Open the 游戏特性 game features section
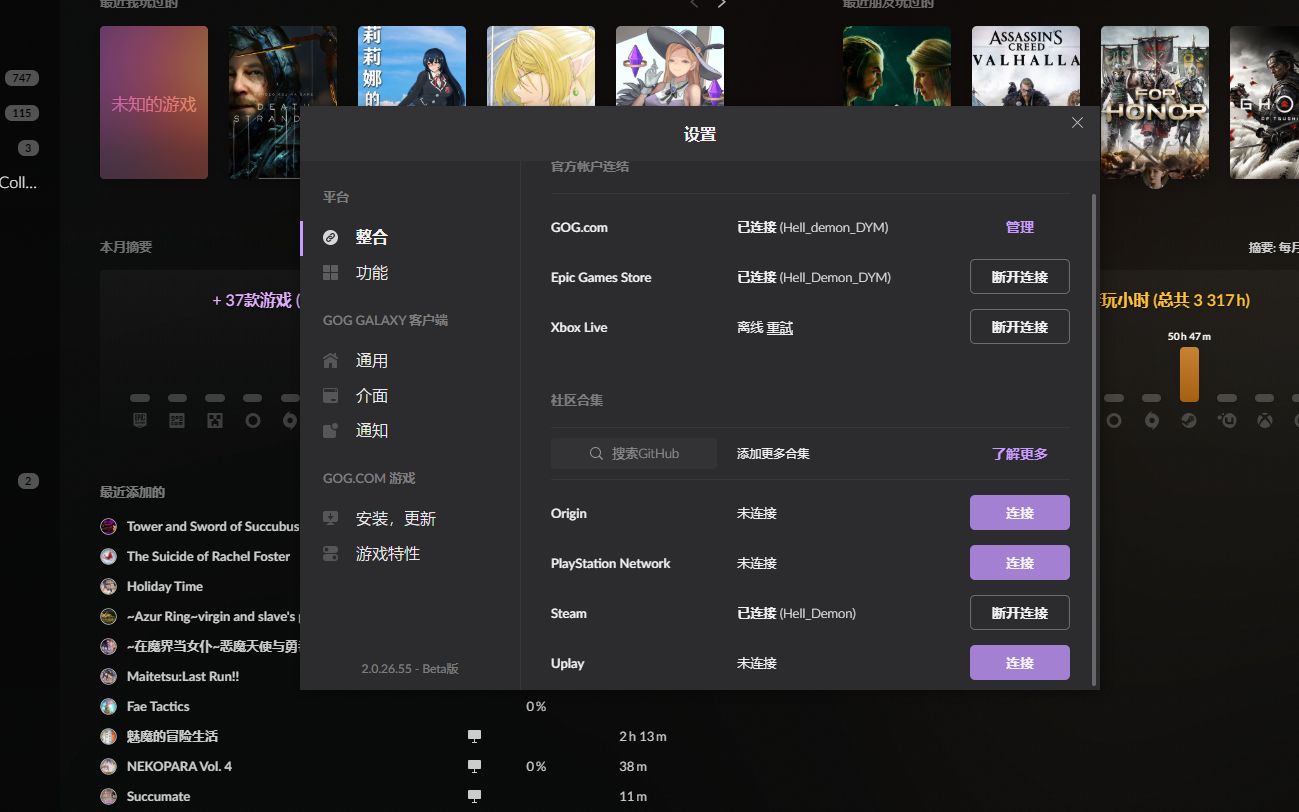 (387, 554)
